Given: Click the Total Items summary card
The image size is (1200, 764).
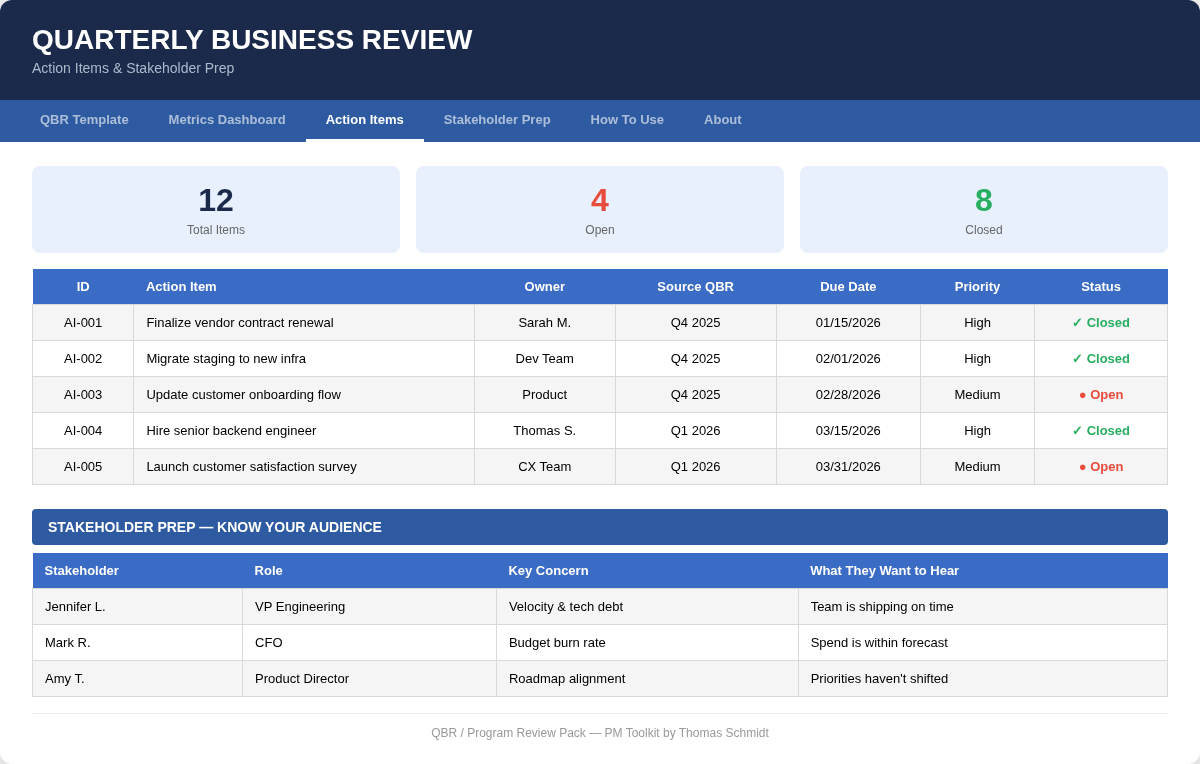Looking at the screenshot, I should pyautogui.click(x=216, y=209).
